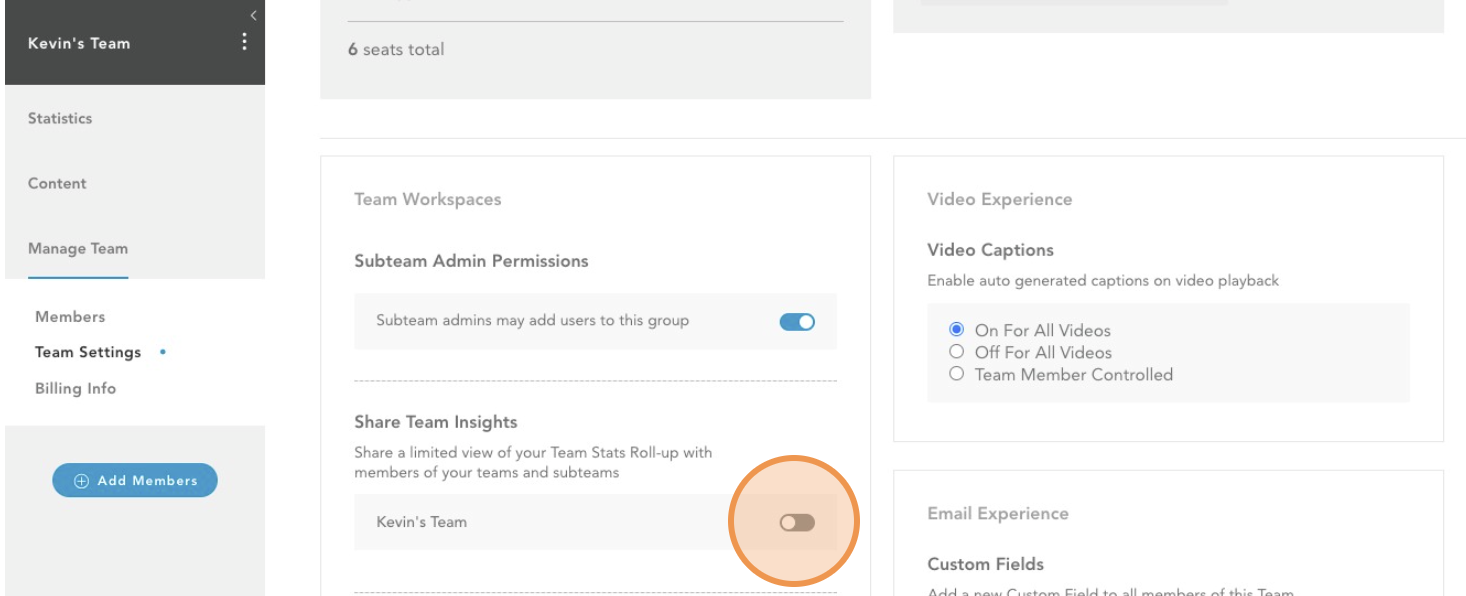1466x596 pixels.
Task: Click the blue dot beside Team Settings
Action: (163, 352)
